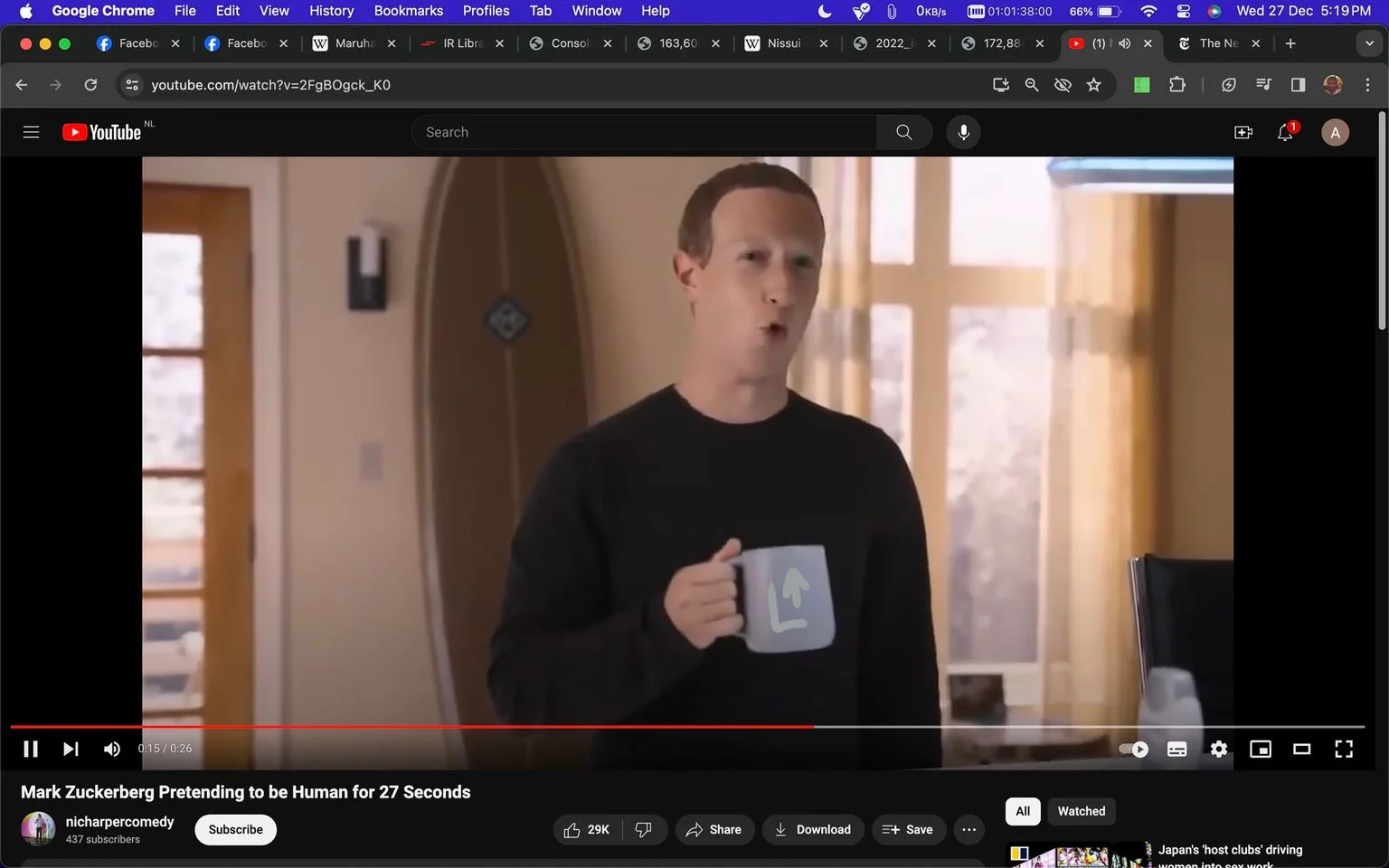The width and height of the screenshot is (1389, 868).
Task: Open the Bookmarks menu
Action: coord(409,11)
